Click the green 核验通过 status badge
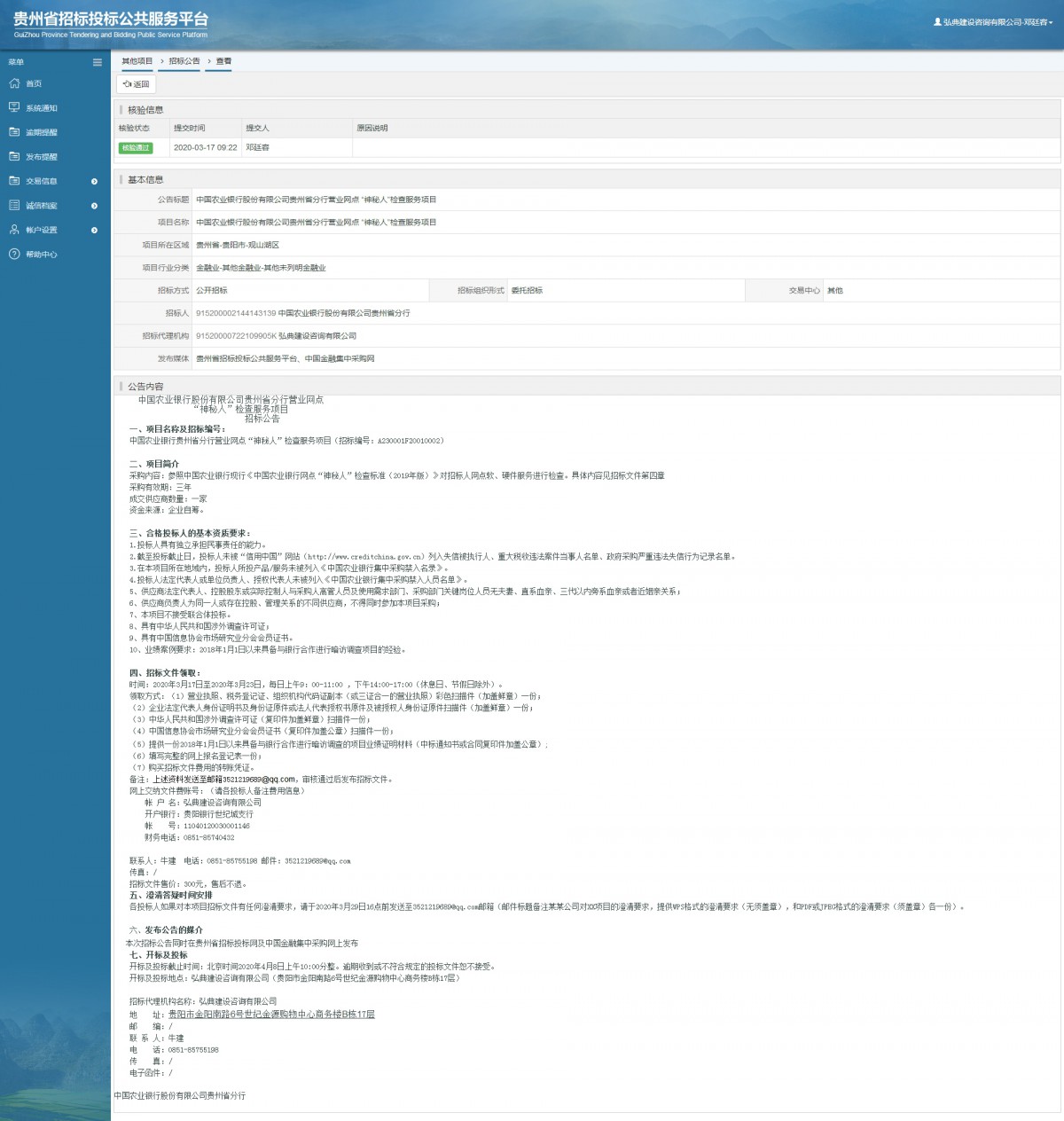Viewport: 1064px width, 1121px height. (136, 148)
